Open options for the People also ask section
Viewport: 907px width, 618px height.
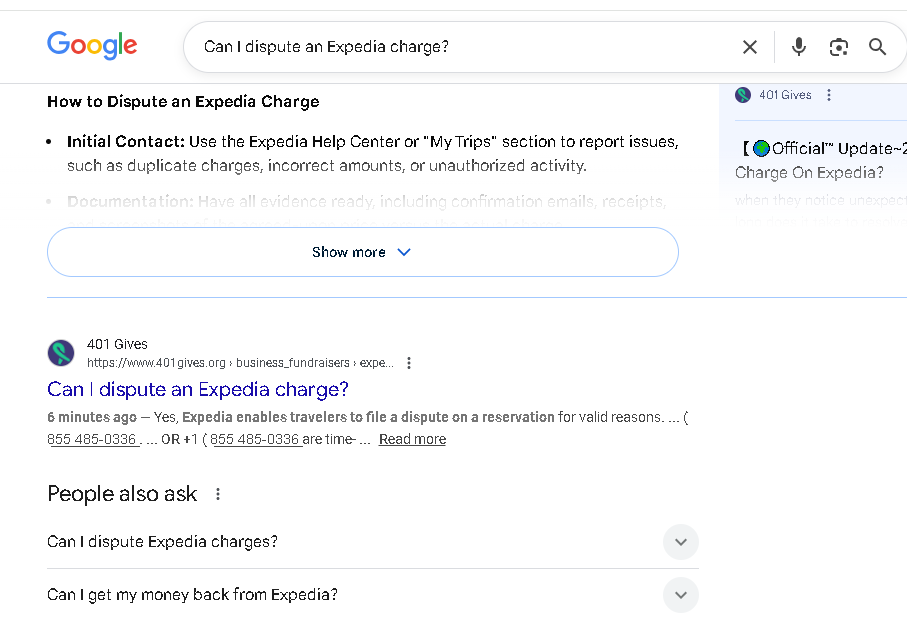tap(218, 494)
